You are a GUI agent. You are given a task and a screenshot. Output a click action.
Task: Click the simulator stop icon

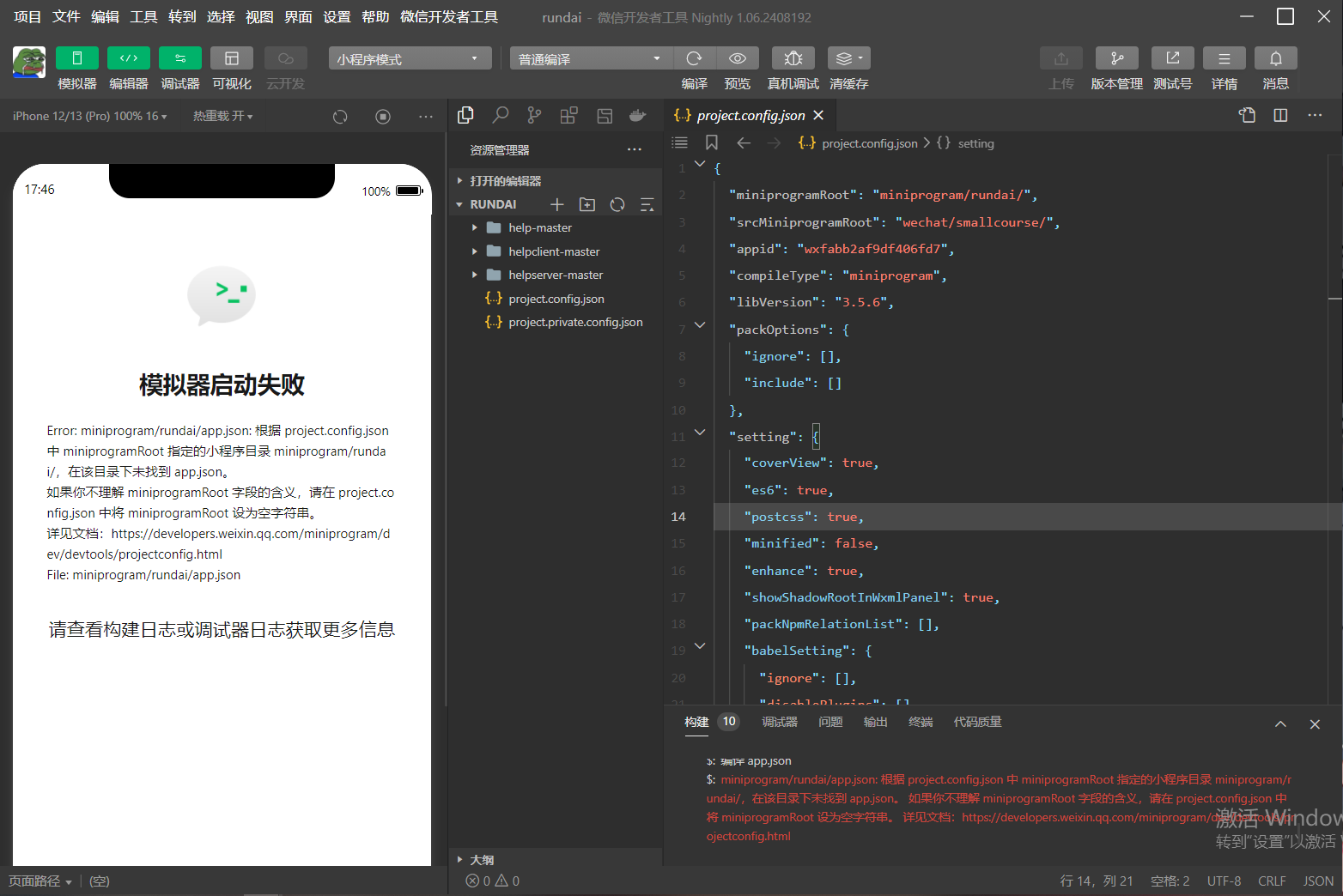coord(383,117)
